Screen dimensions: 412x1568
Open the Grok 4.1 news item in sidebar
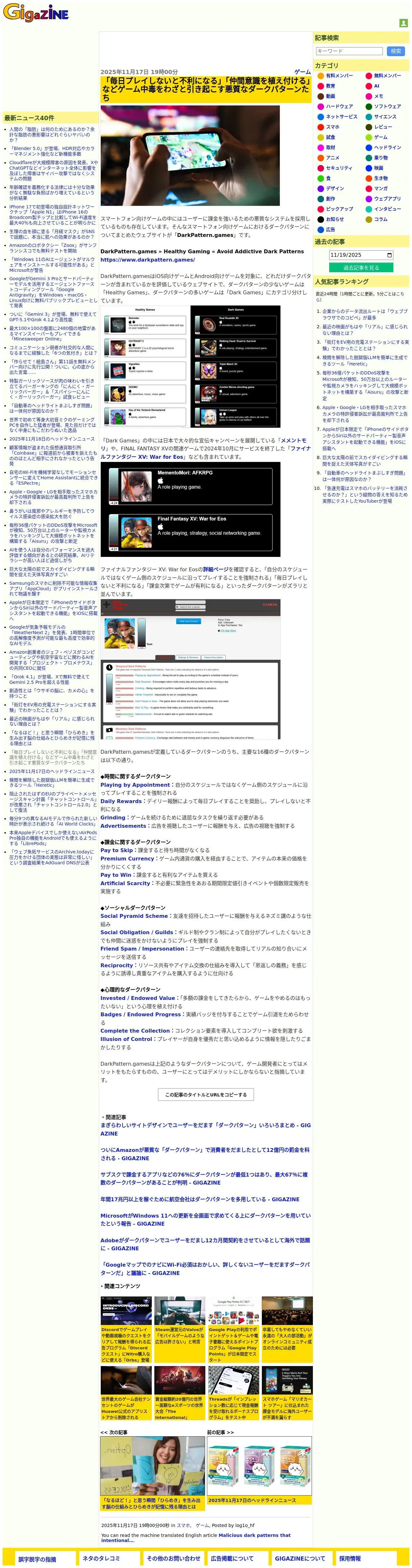[x=49, y=679]
